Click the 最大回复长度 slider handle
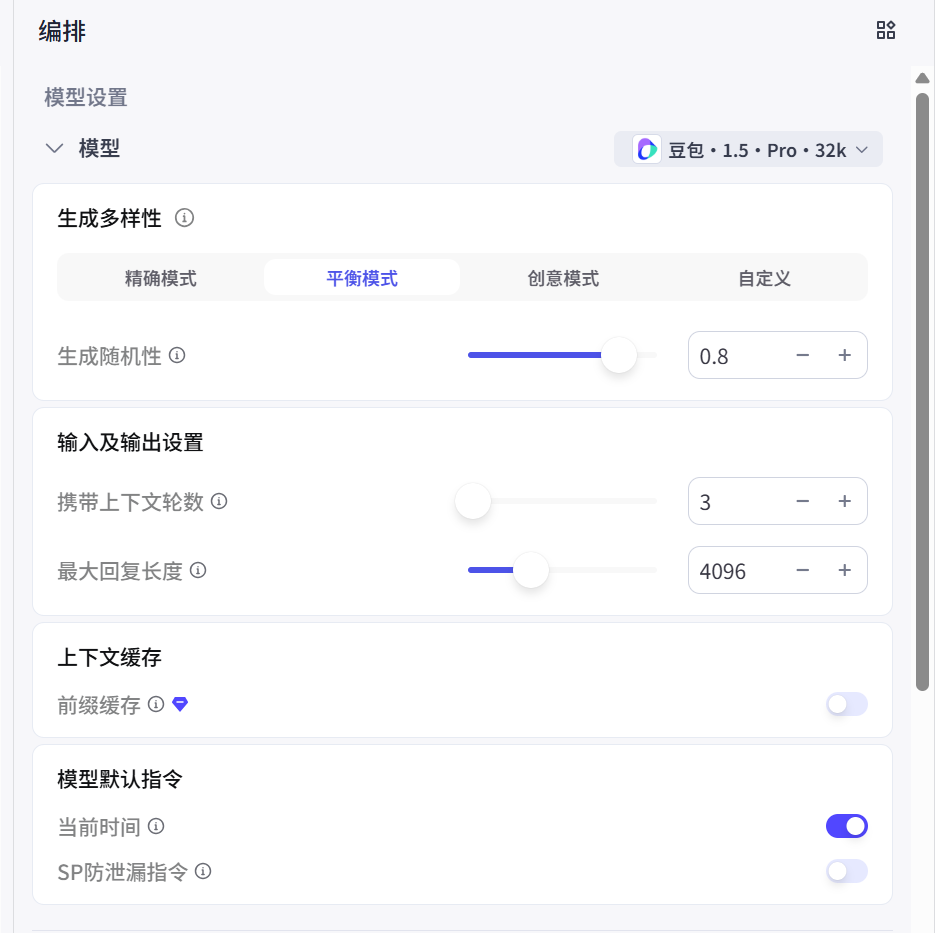Screen dimensions: 952x933 (x=531, y=571)
